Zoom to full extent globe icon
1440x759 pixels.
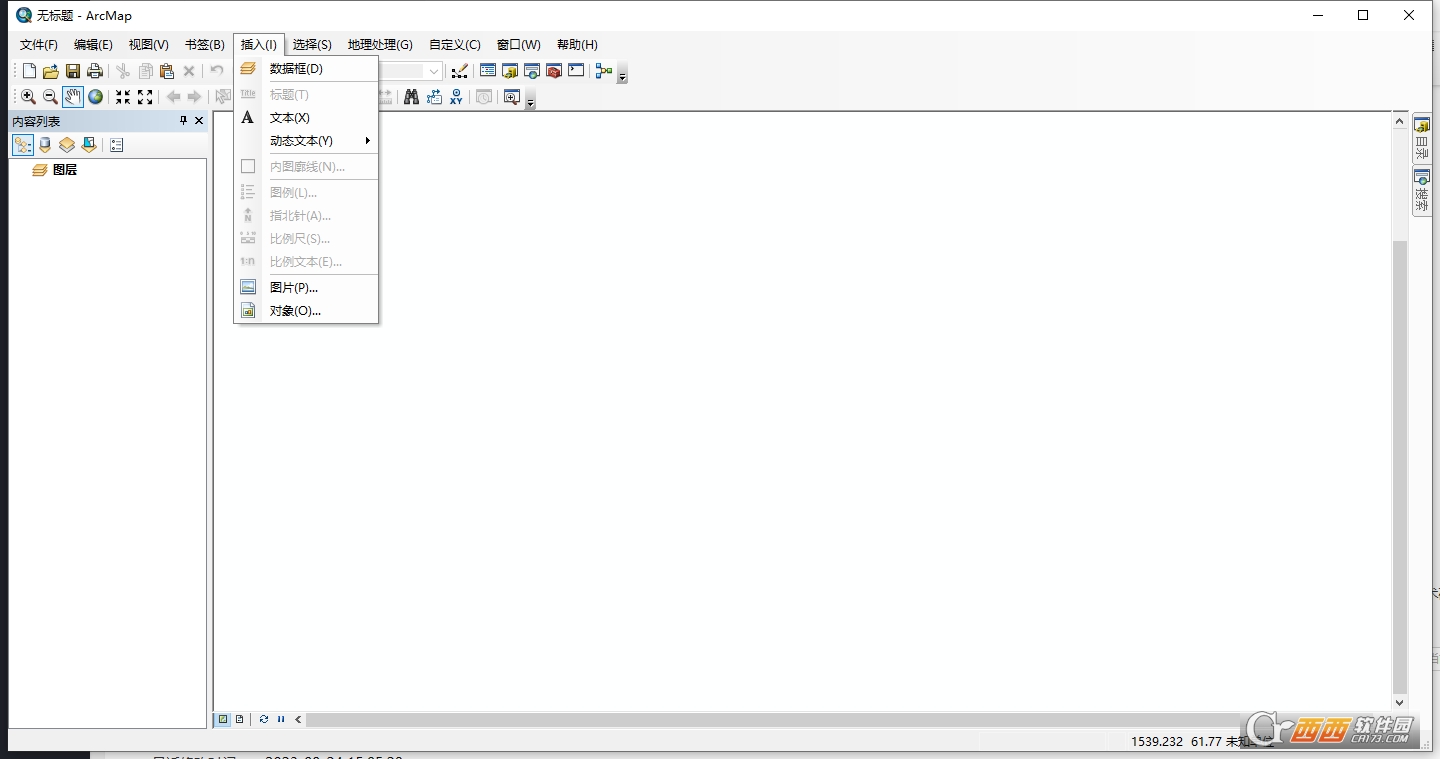[x=95, y=97]
